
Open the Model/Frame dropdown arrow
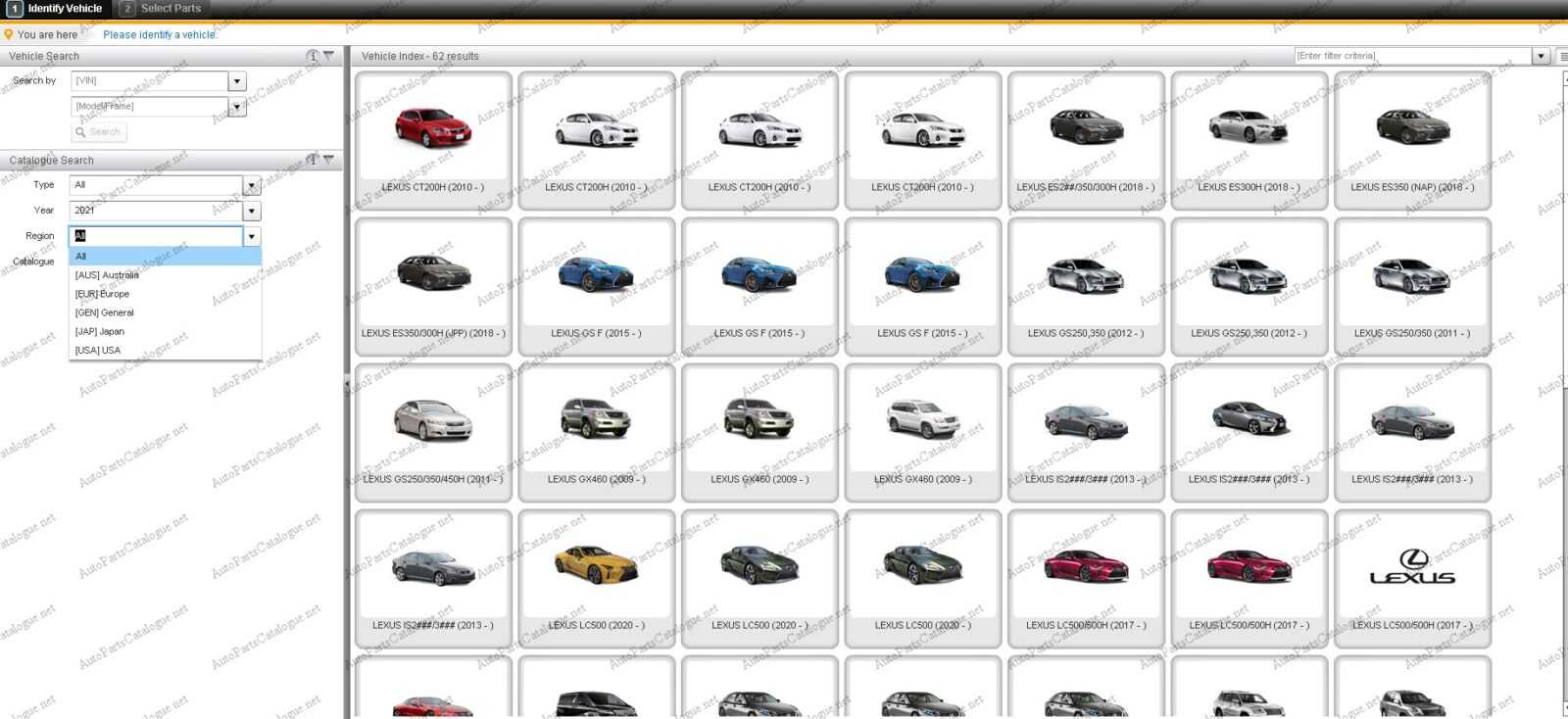(x=237, y=107)
